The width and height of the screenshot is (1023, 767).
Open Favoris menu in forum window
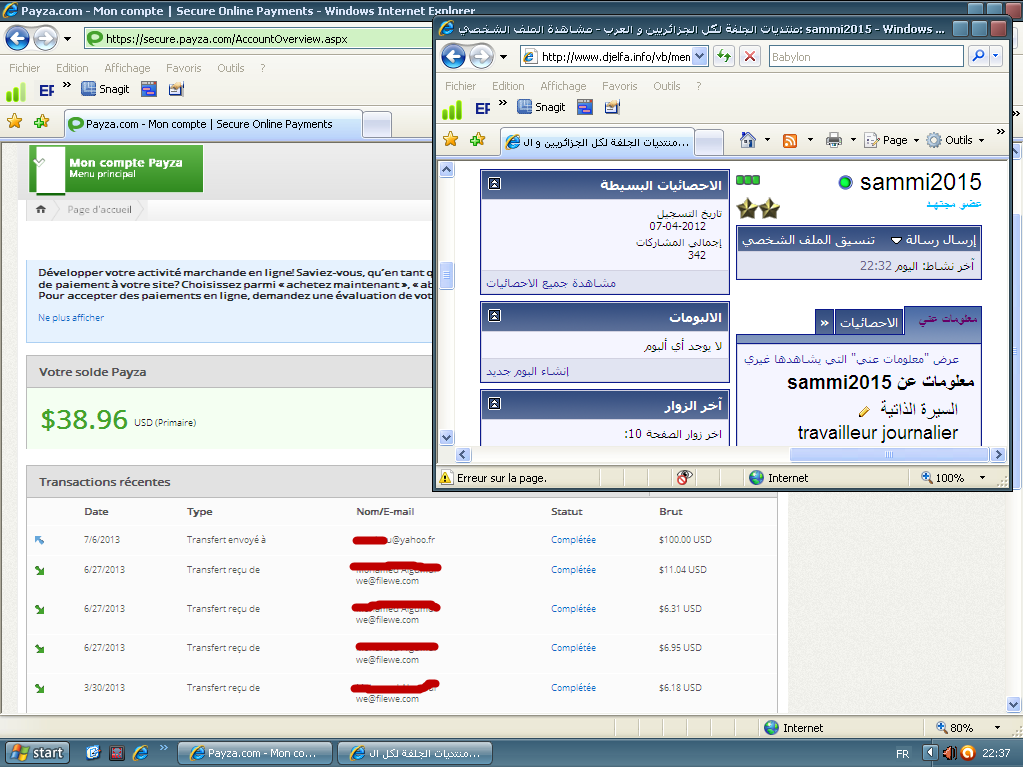tap(620, 86)
